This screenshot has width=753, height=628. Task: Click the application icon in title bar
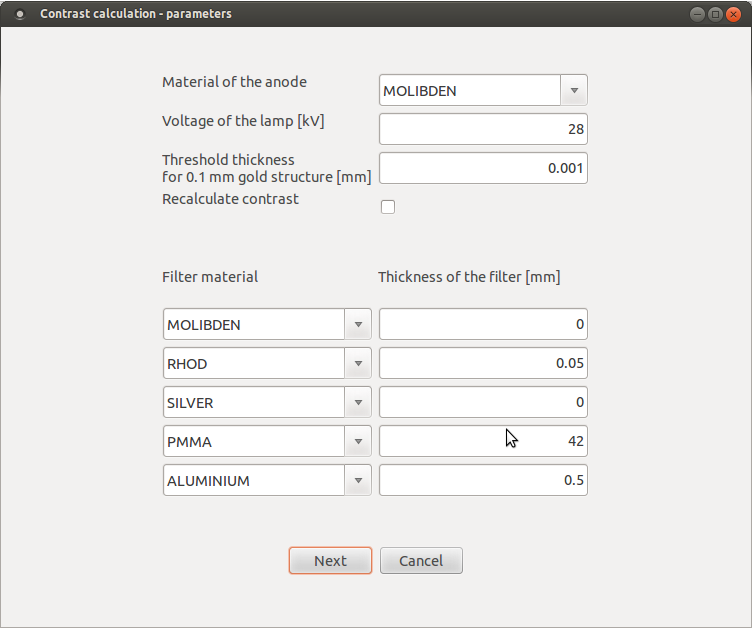(19, 14)
